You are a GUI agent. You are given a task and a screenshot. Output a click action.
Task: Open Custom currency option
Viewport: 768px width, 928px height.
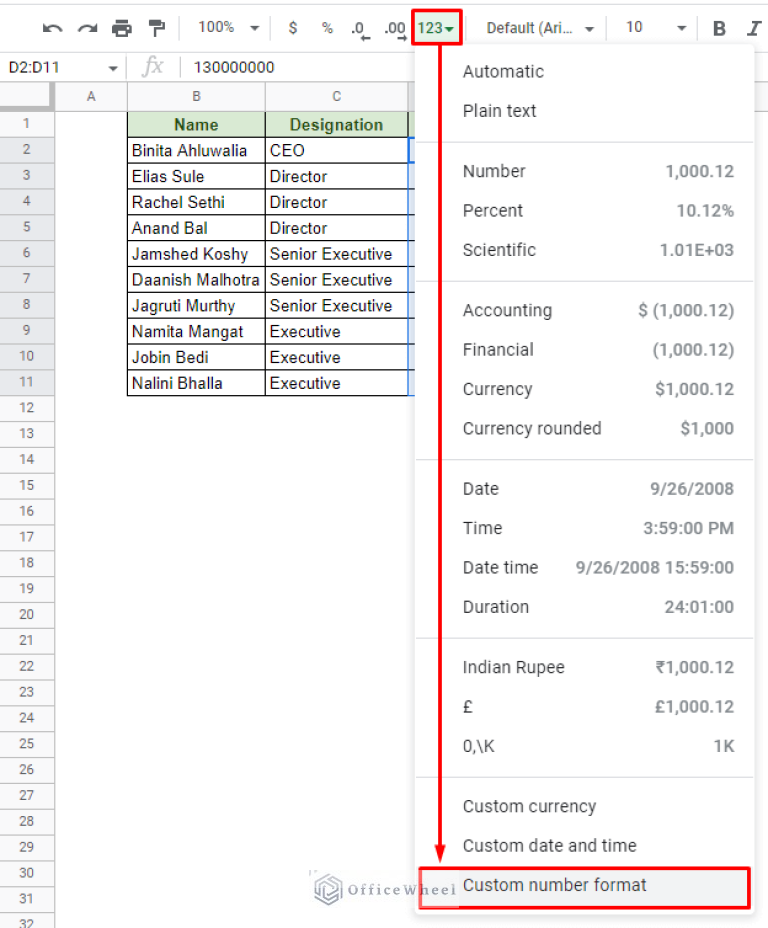point(585,806)
